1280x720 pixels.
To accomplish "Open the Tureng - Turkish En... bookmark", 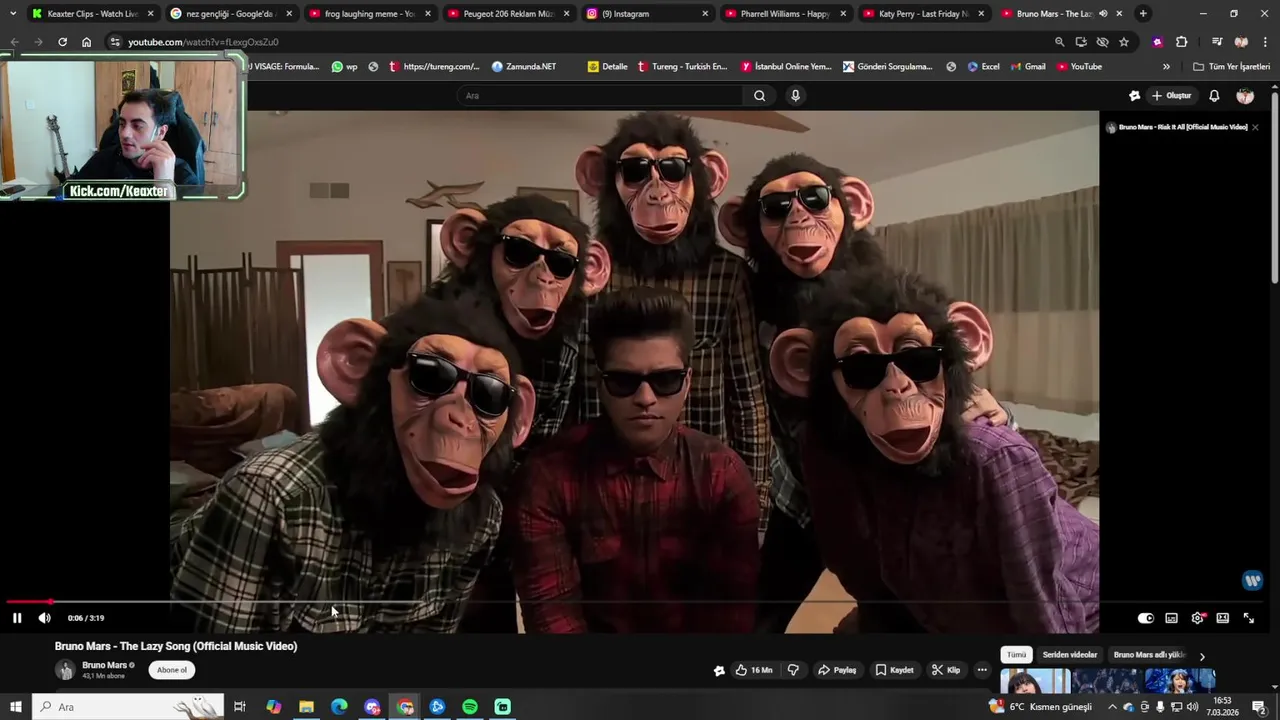I will click(x=682, y=67).
